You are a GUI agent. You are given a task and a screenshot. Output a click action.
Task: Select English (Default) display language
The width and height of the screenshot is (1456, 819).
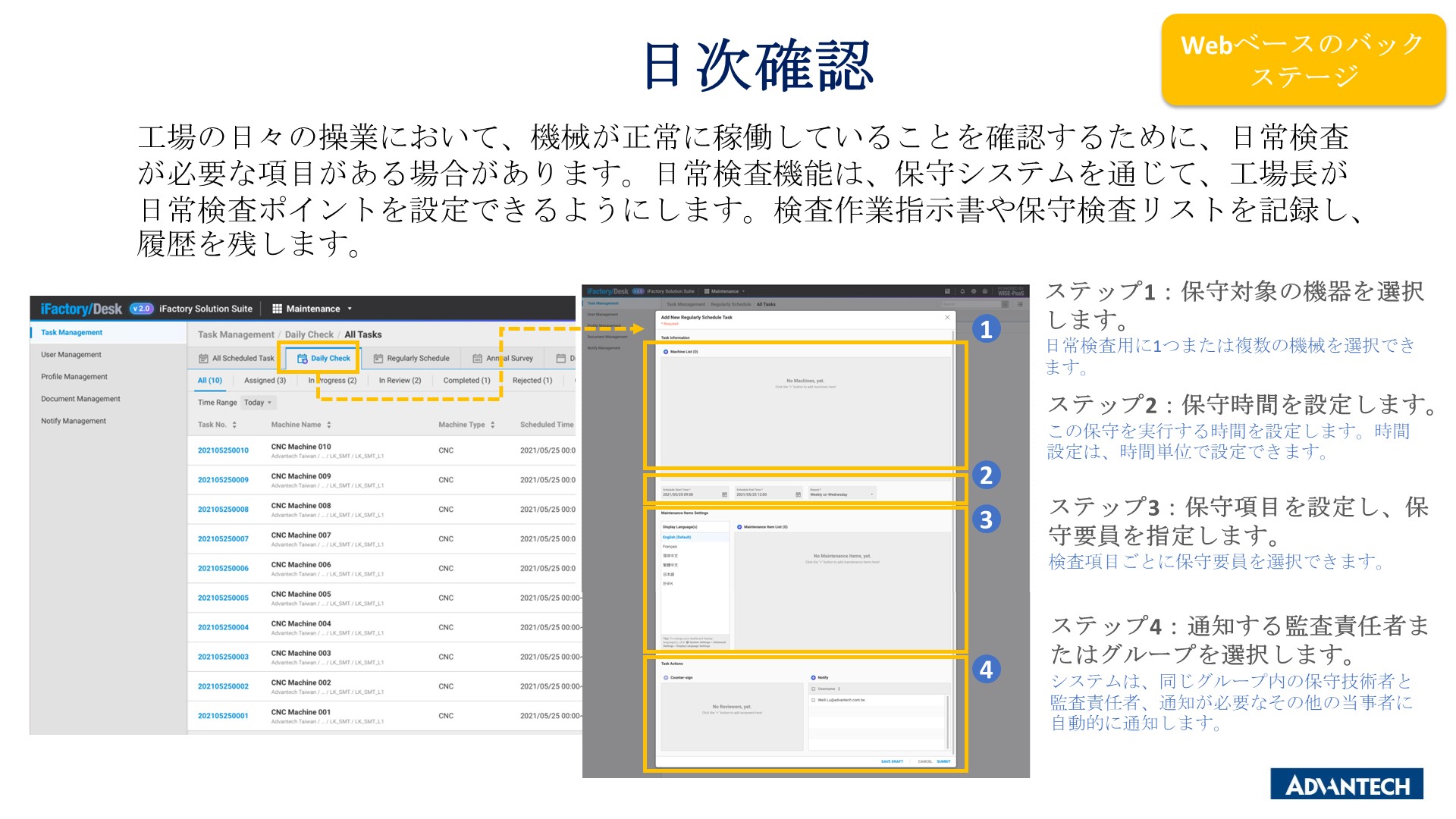(695, 537)
